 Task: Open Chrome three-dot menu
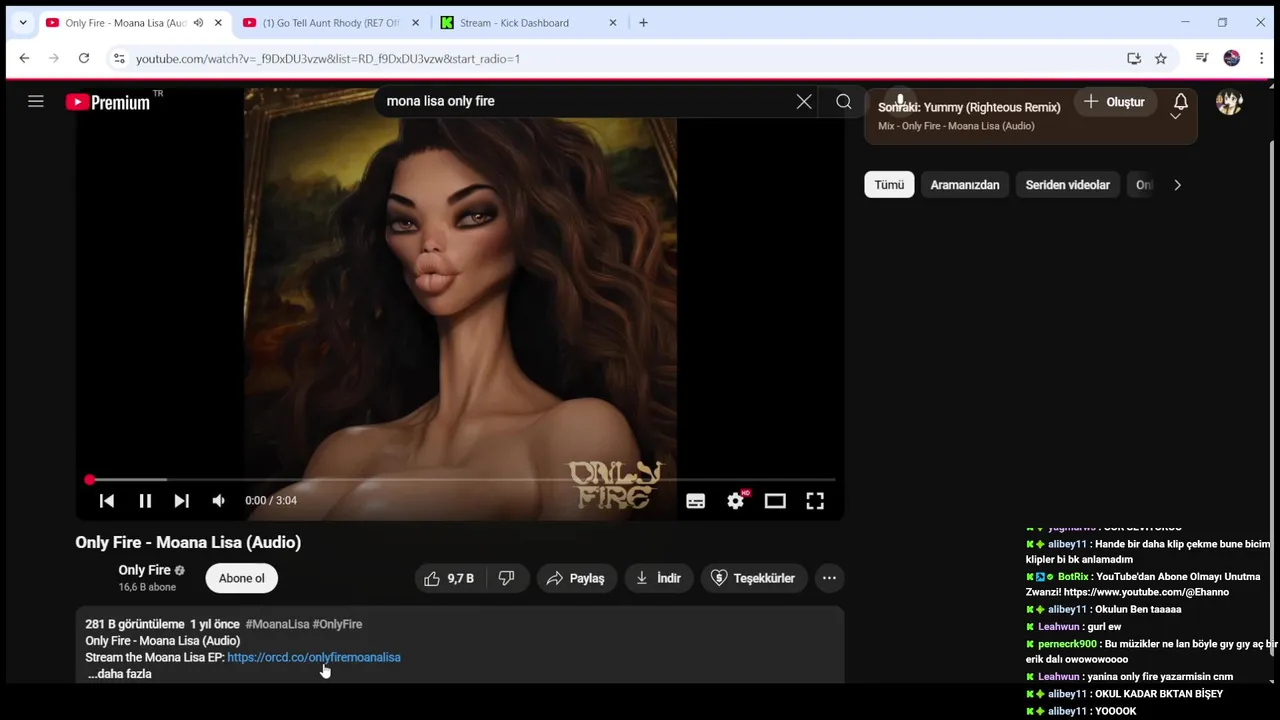coord(1261,59)
